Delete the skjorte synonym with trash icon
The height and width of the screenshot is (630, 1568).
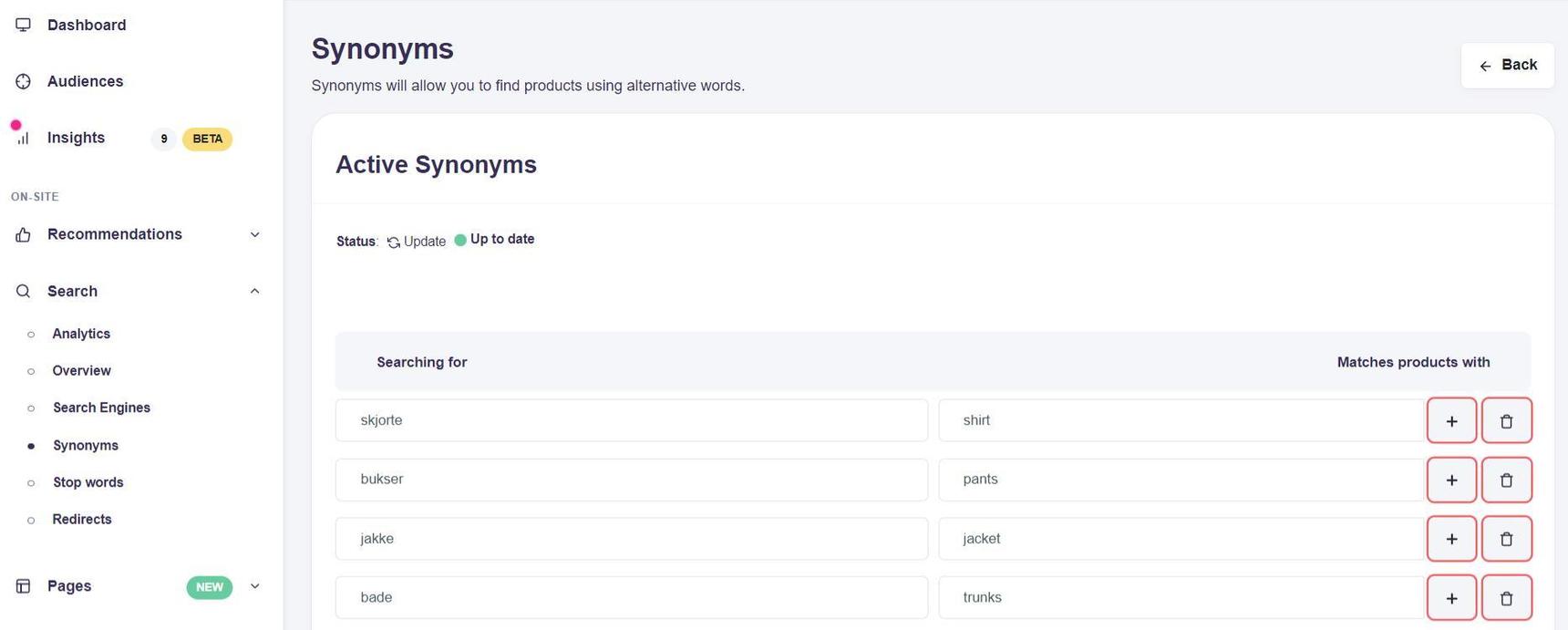1506,421
